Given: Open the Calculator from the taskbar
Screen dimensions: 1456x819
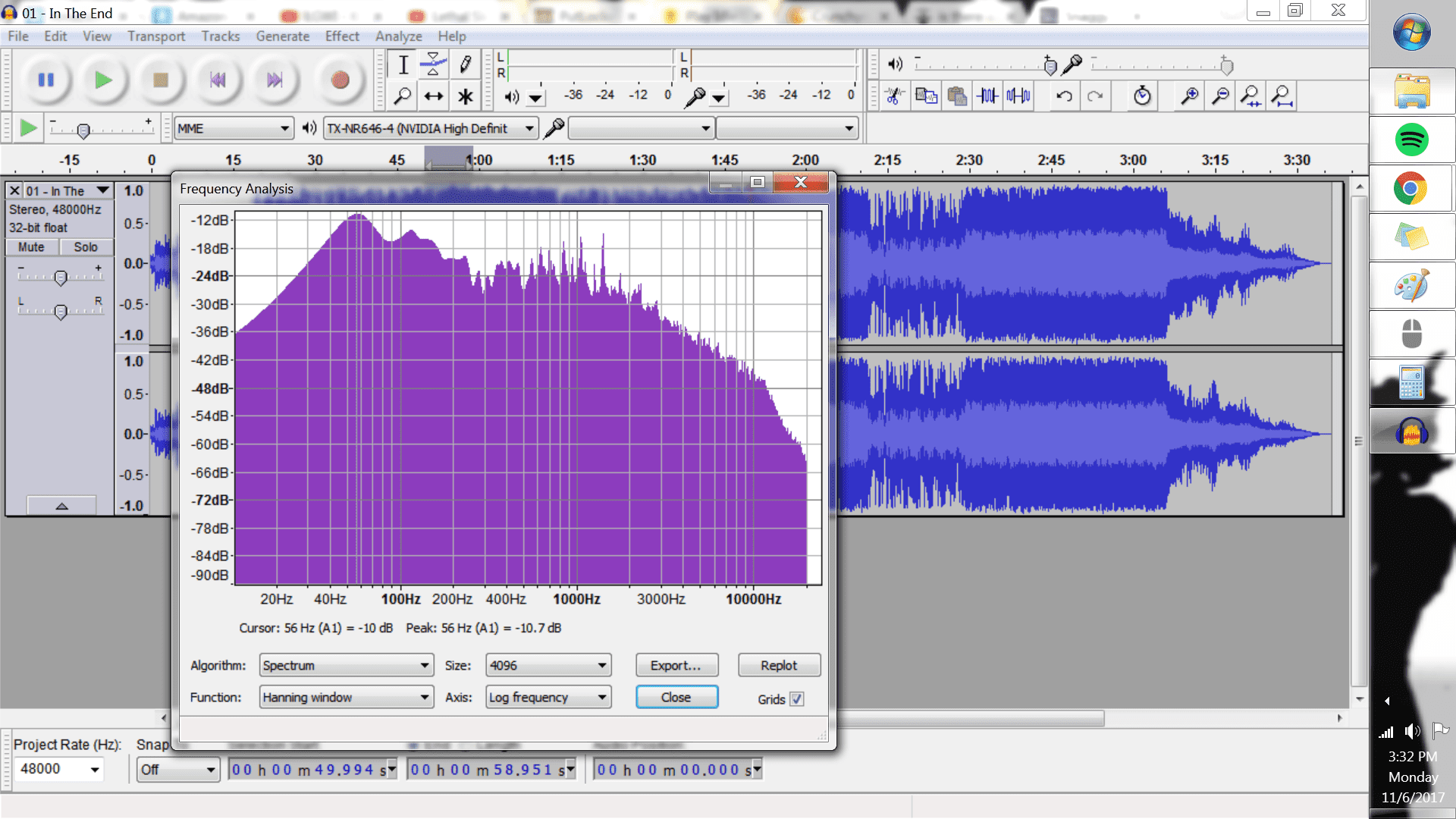Looking at the screenshot, I should (x=1411, y=382).
